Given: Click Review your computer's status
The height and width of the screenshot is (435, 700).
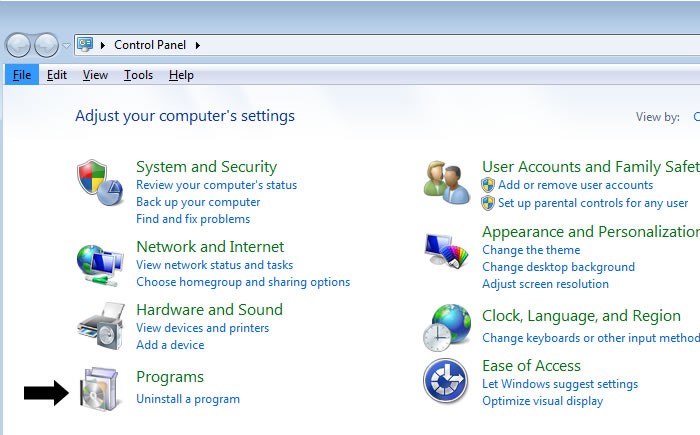Looking at the screenshot, I should 217,185.
